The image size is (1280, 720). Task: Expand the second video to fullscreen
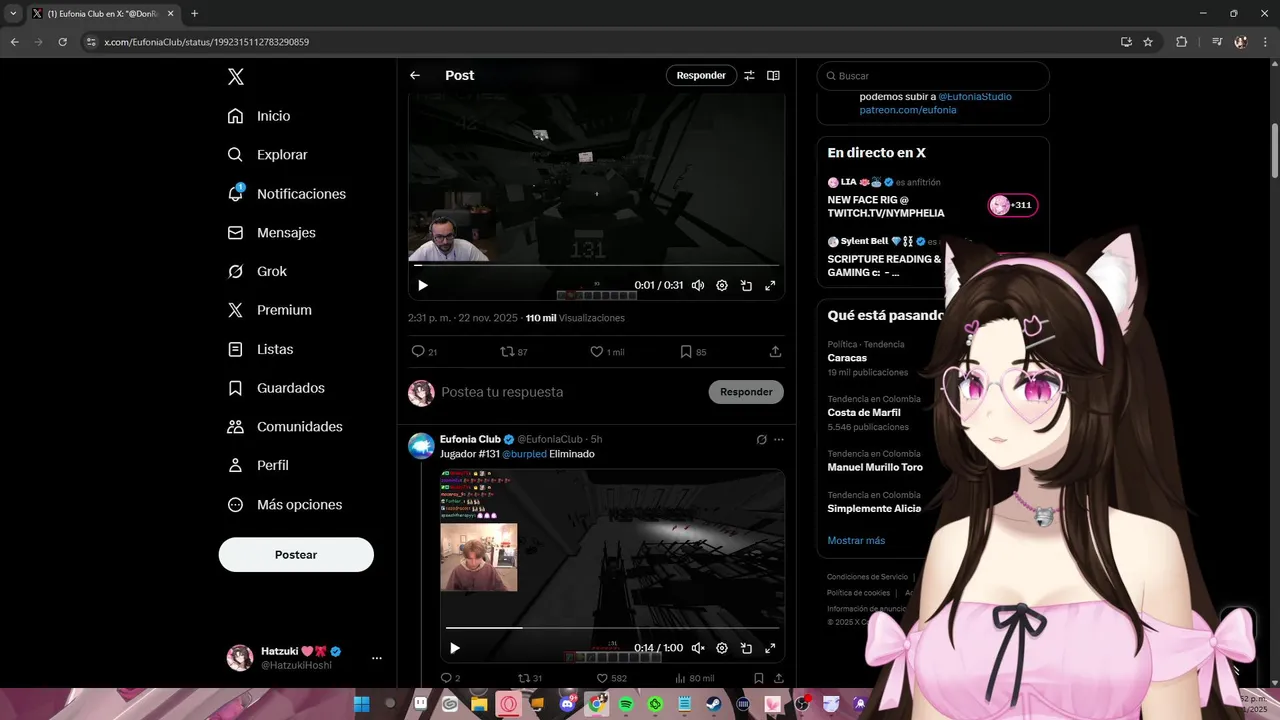(770, 648)
